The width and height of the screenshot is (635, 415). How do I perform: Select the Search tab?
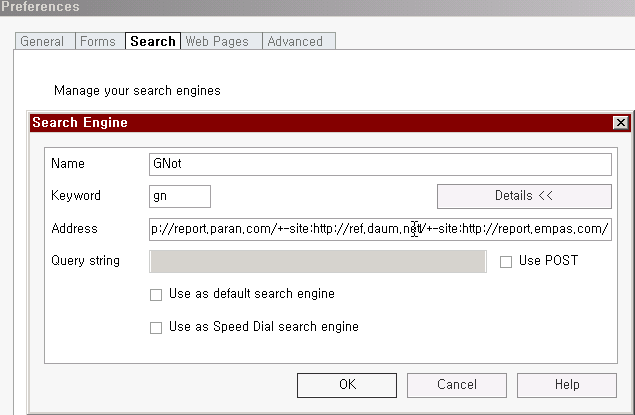coord(153,41)
